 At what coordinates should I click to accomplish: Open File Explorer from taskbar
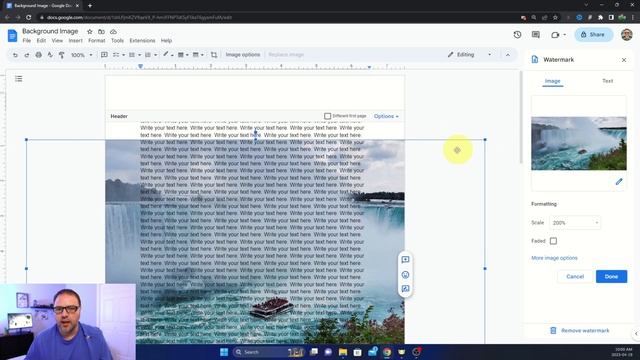(343, 352)
